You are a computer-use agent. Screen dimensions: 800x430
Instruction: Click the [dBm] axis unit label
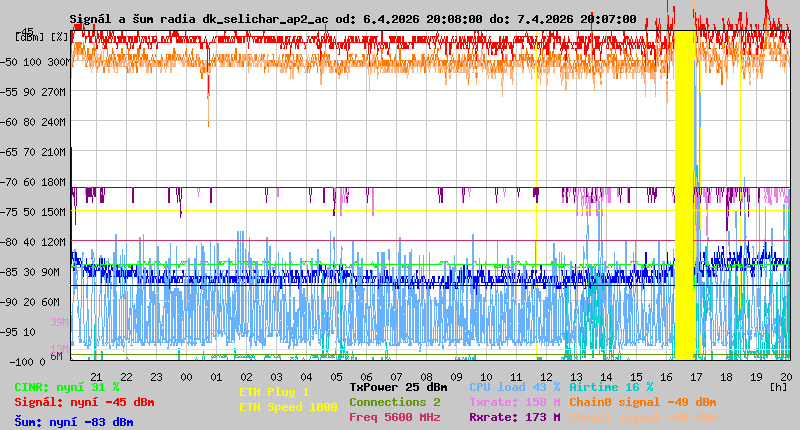(x=29, y=36)
